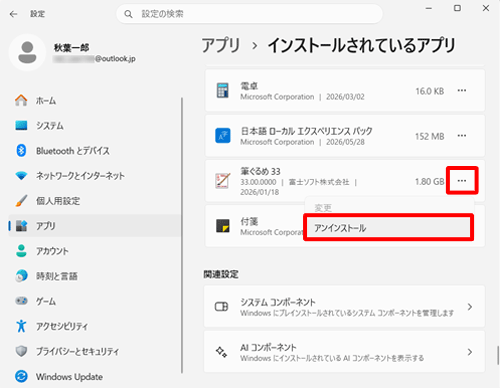Click the 筆ぐるめ 33 app icon
Screen dimensions: 500x388
tap(223, 181)
